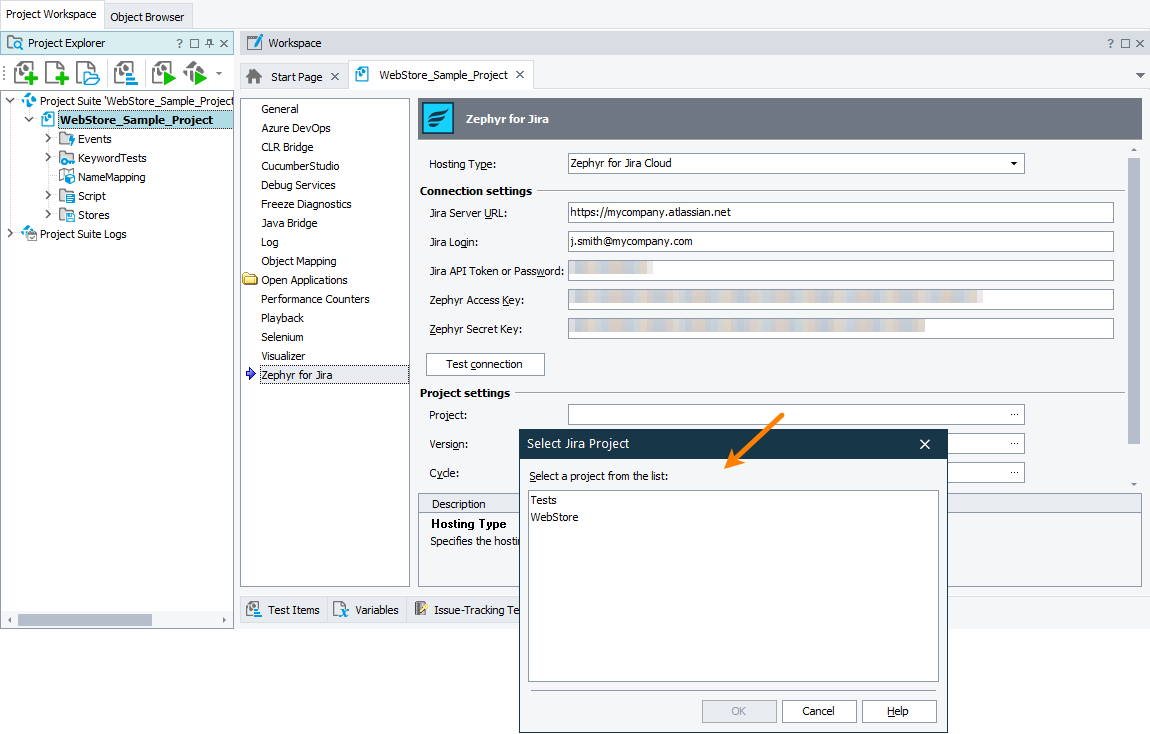Screen dimensions: 1150x734
Task: Open the dropdown arrow beside Run Project Suite
Action: point(219,73)
